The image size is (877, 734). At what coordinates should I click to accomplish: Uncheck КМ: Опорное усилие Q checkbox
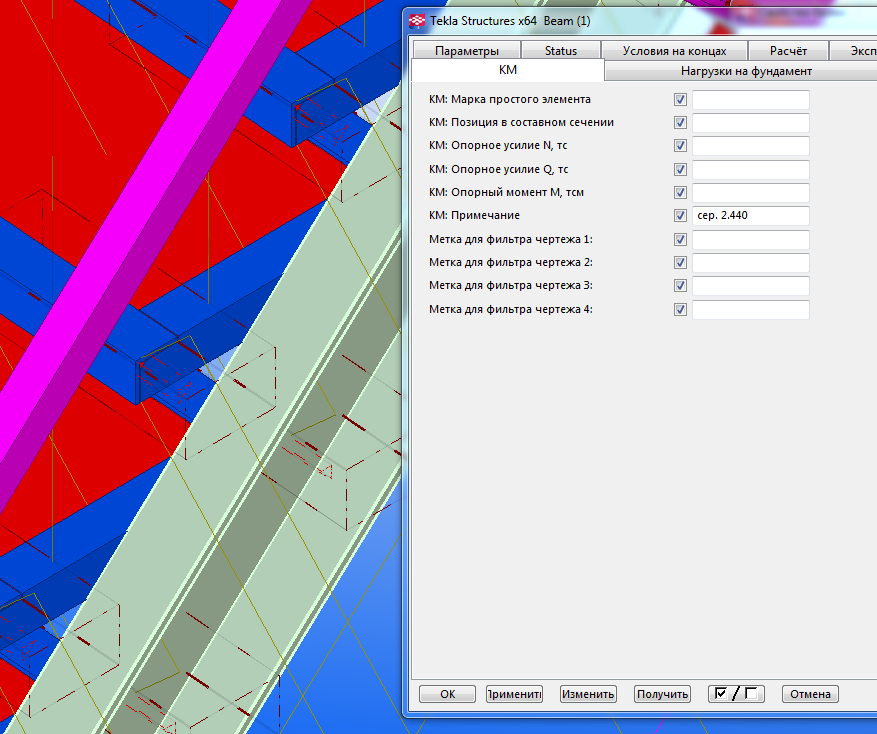pyautogui.click(x=681, y=170)
